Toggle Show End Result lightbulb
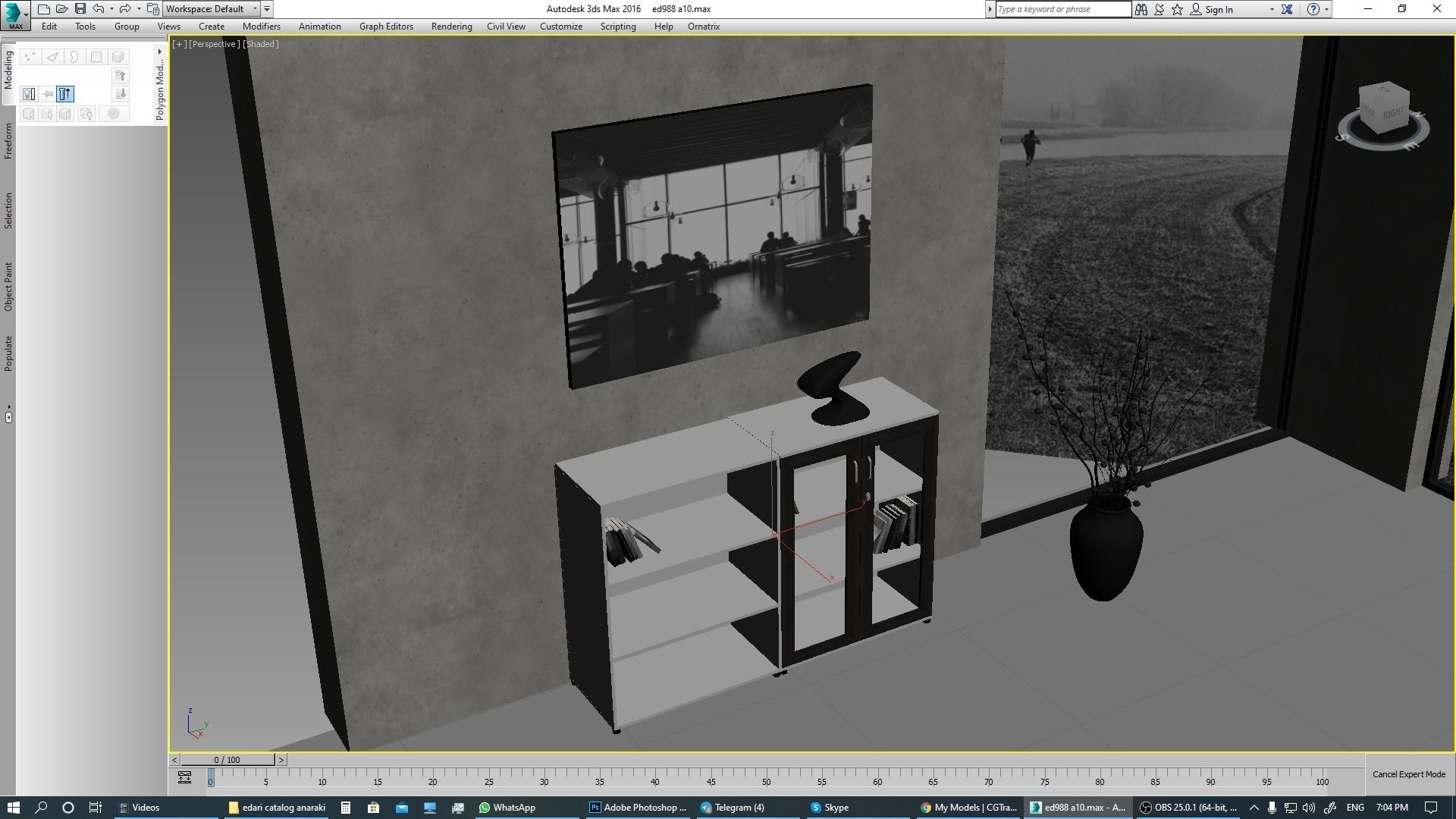This screenshot has height=819, width=1456. pos(29,94)
